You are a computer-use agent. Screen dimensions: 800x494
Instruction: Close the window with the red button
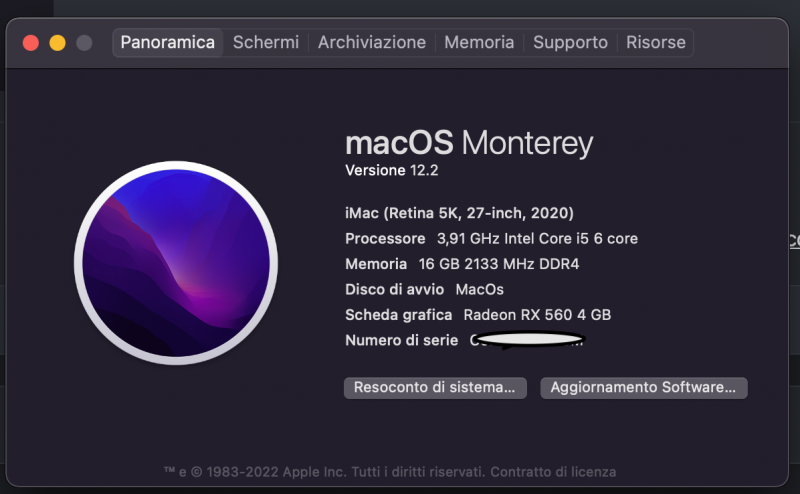click(31, 43)
